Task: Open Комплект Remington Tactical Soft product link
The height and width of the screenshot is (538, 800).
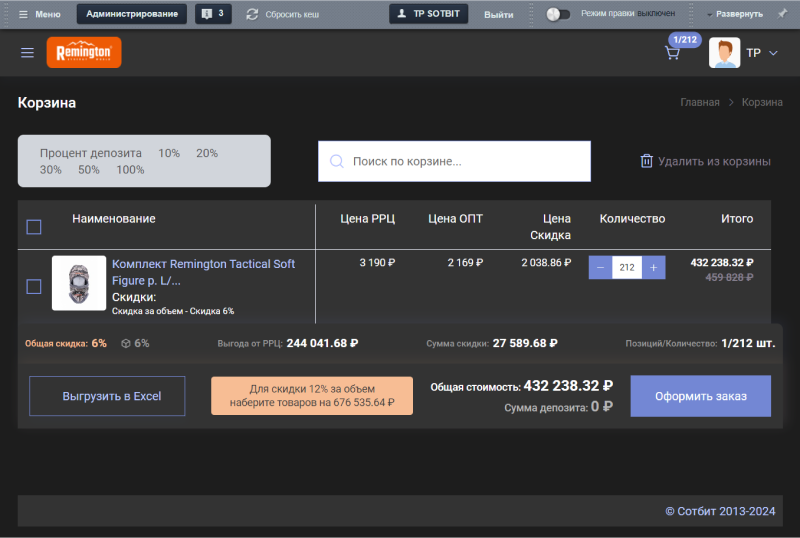Action: [x=203, y=272]
